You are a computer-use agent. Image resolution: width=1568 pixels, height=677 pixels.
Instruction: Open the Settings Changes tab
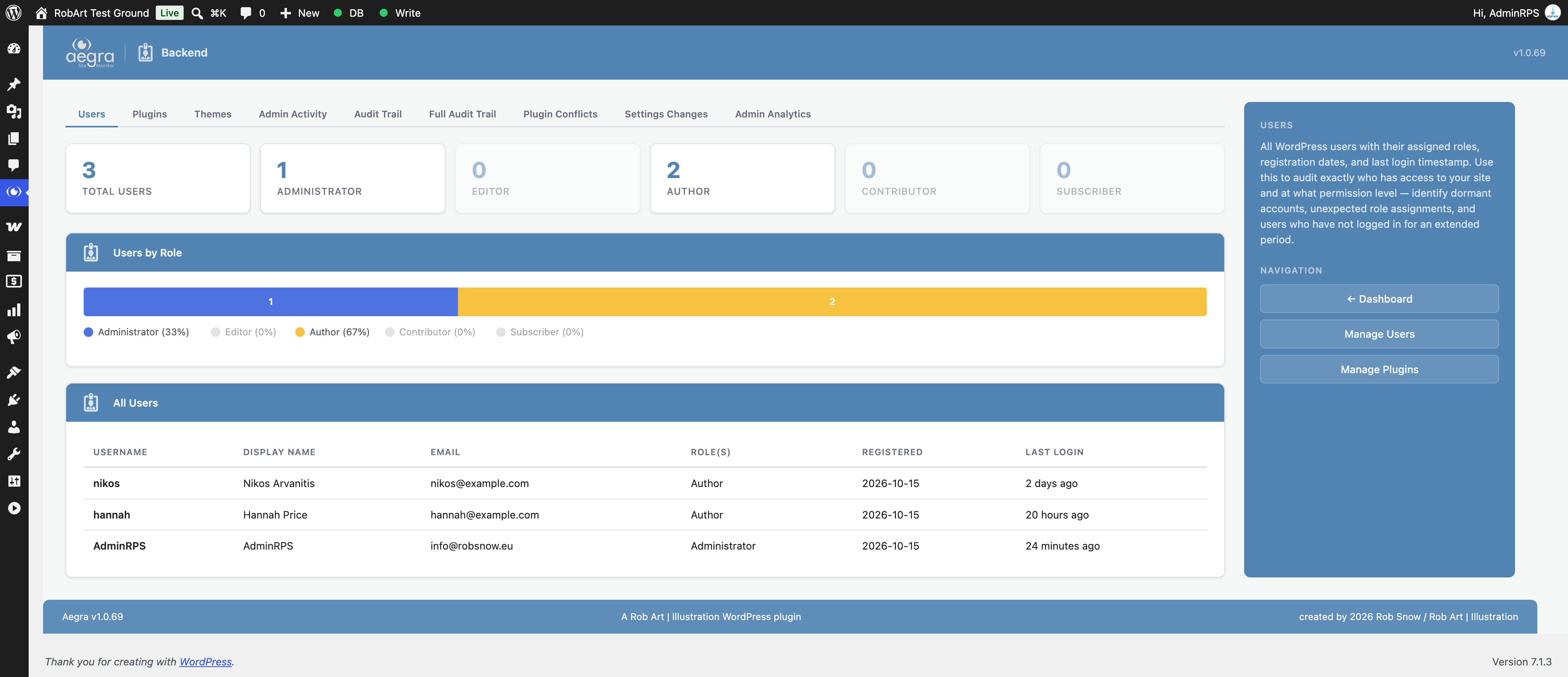(x=666, y=114)
